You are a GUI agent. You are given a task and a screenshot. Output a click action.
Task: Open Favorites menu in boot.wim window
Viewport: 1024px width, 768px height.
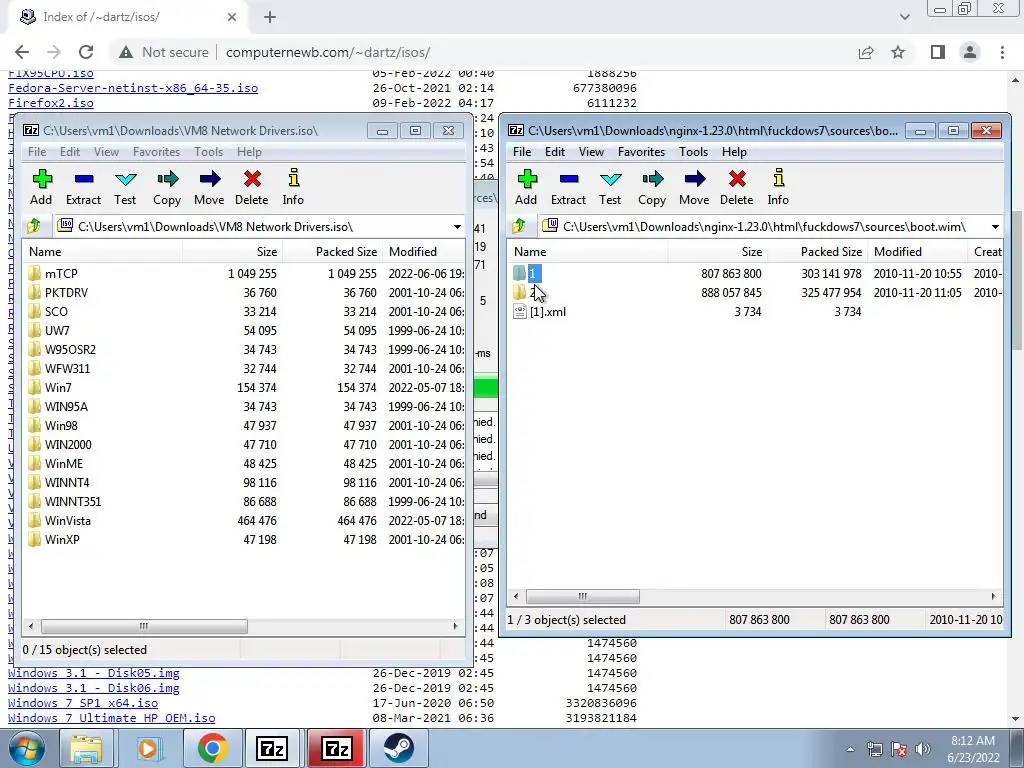(641, 152)
